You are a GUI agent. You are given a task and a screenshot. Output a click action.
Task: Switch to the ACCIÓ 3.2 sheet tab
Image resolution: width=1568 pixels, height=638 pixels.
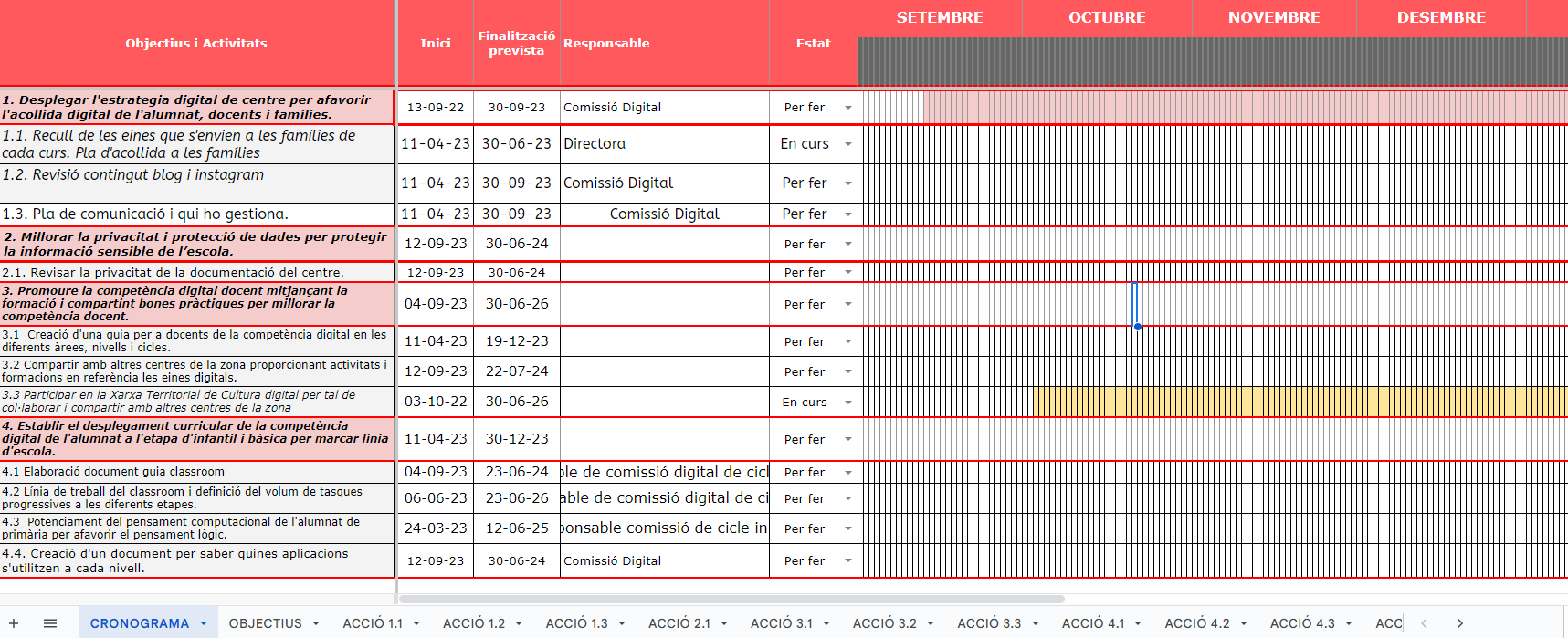pos(884,623)
